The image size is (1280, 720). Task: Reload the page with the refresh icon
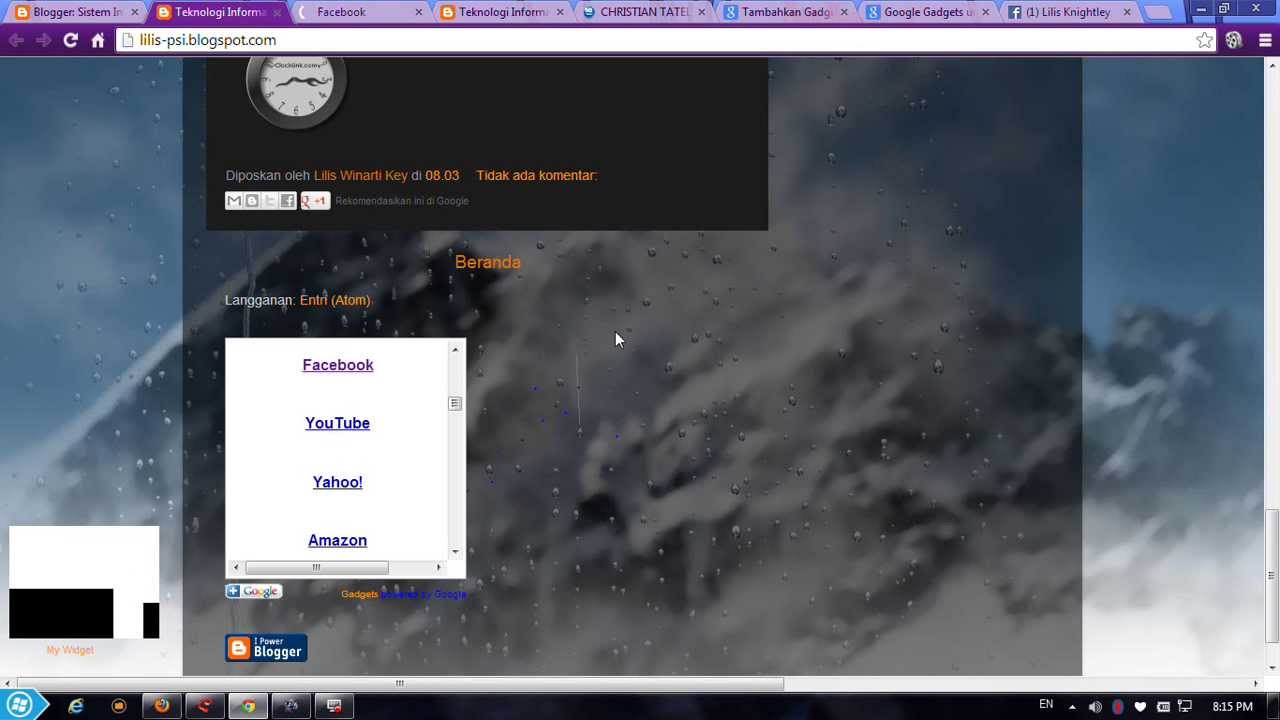tap(70, 40)
